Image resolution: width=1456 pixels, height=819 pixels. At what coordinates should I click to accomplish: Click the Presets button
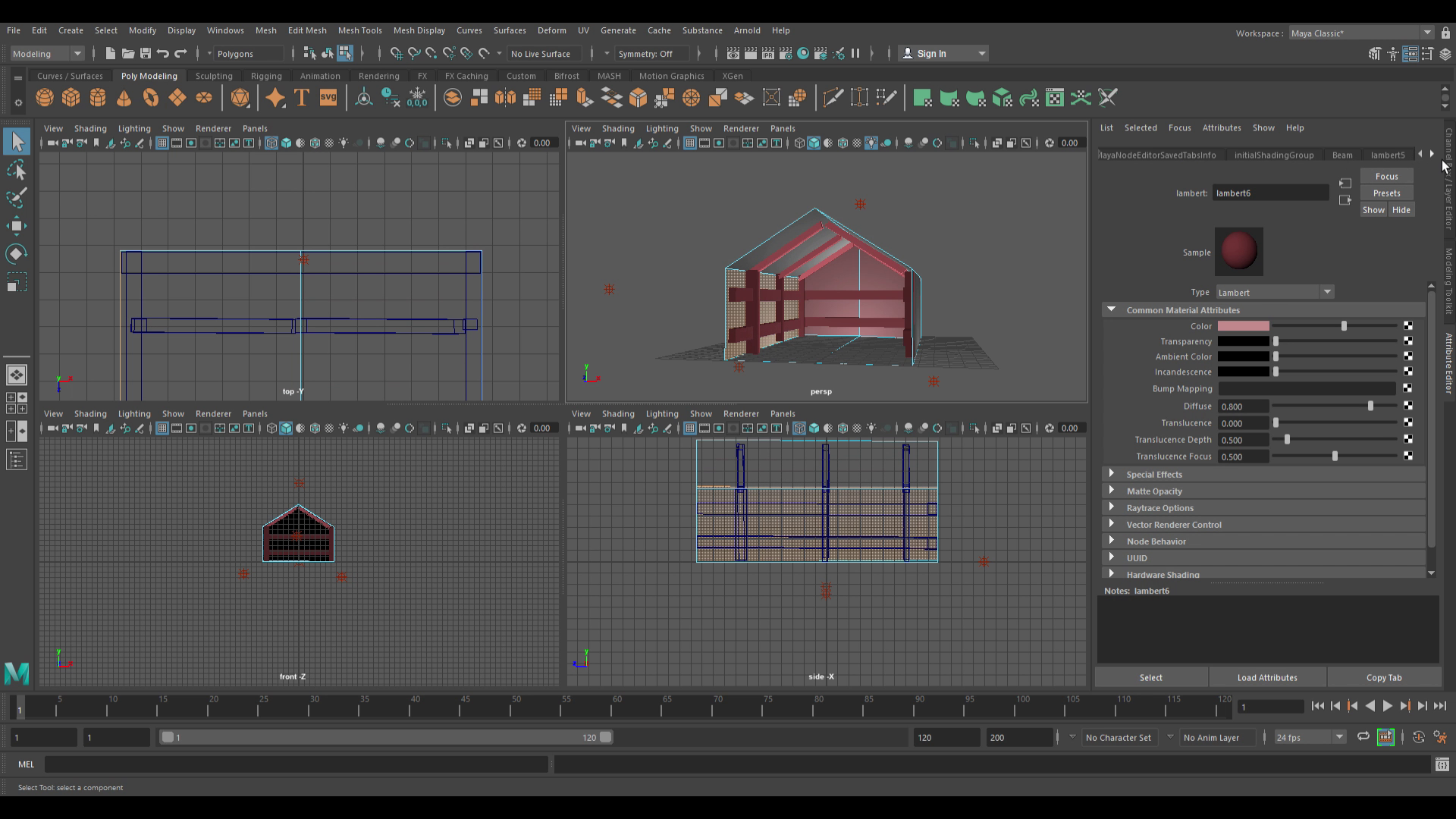1386,193
